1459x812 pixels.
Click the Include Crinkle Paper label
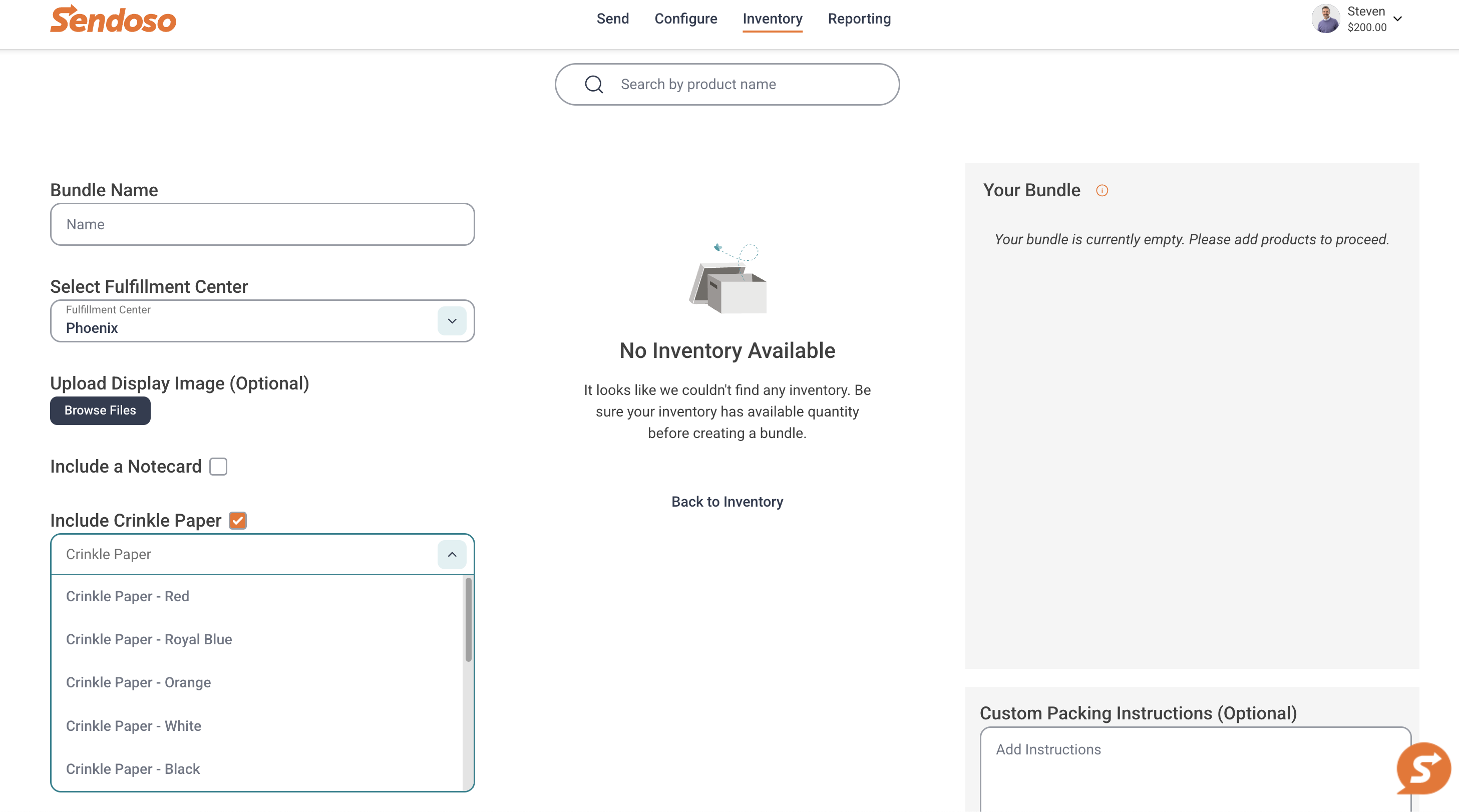point(136,520)
